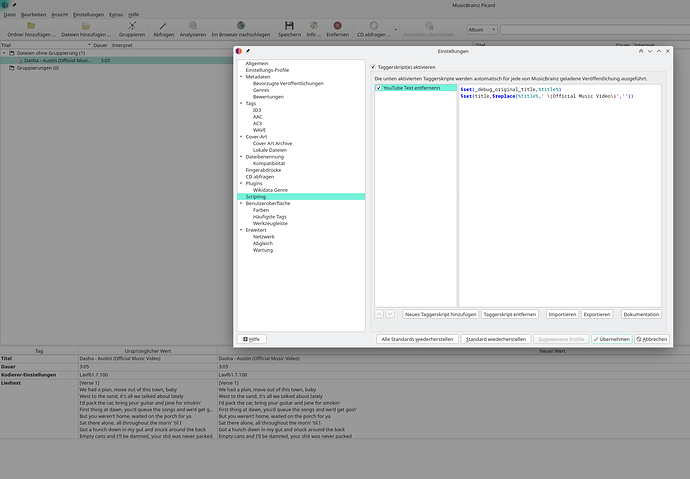
Task: Click folder icon of Gruppierungen (0)
Action: pyautogui.click(x=12, y=68)
